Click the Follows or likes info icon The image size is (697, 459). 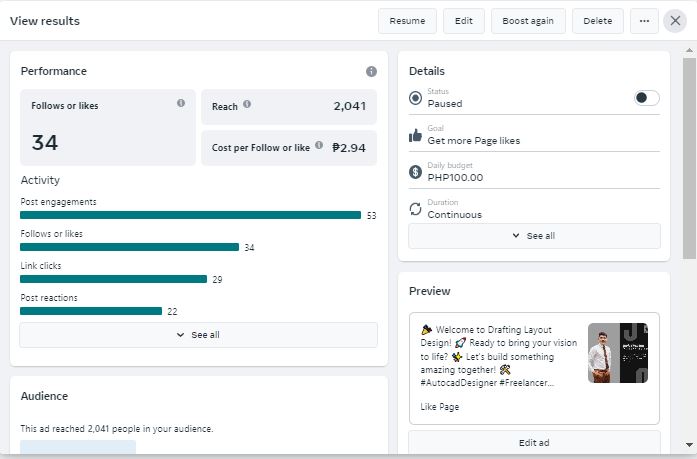181,103
